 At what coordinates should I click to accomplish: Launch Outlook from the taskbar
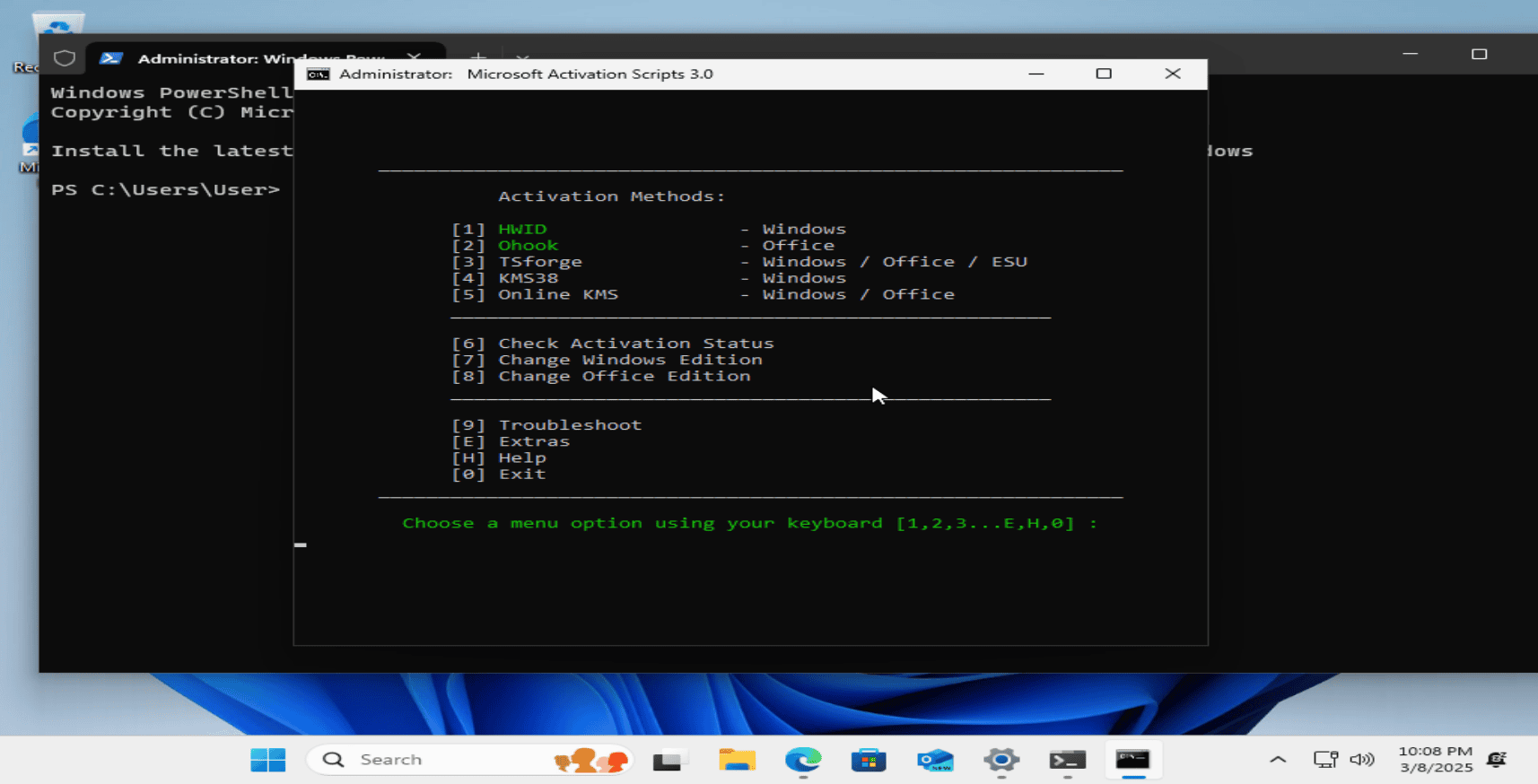(935, 761)
